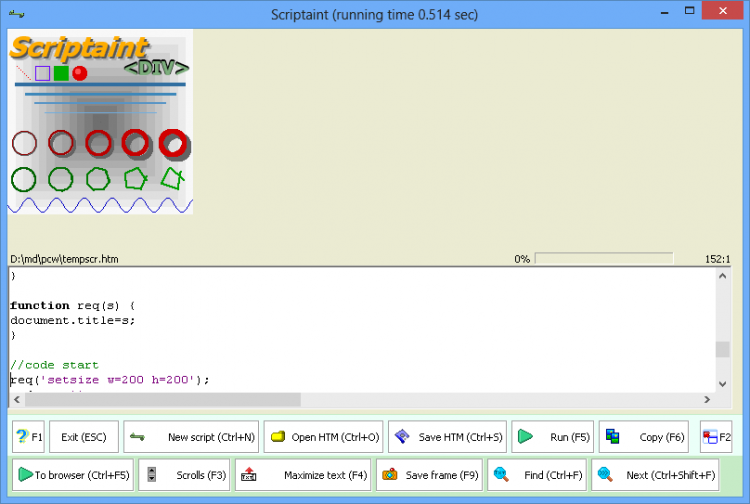Screen dimensions: 750x504
Task: Click the F2 button
Action: pyautogui.click(x=716, y=437)
